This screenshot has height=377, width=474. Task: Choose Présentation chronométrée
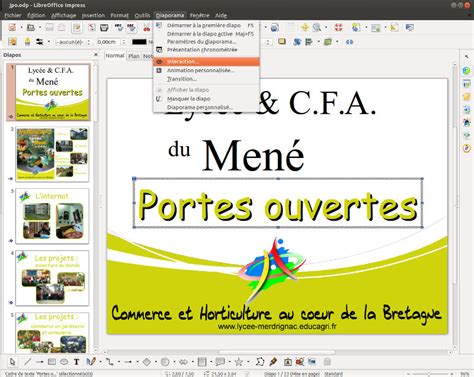(x=206, y=50)
